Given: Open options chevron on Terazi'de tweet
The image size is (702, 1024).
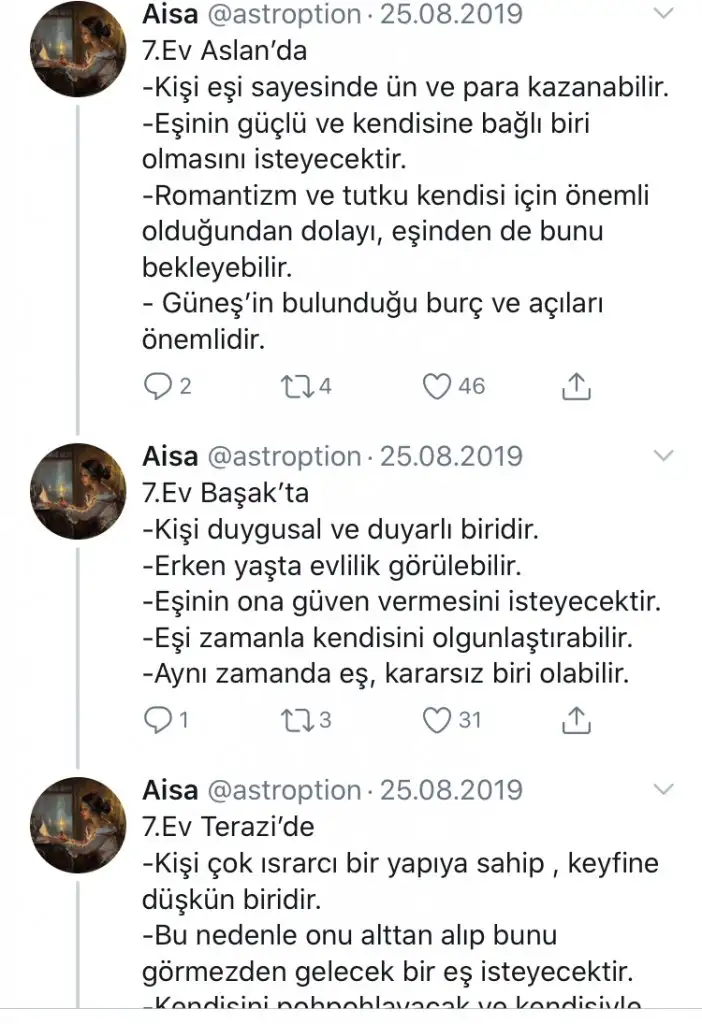Looking at the screenshot, I should [x=663, y=789].
